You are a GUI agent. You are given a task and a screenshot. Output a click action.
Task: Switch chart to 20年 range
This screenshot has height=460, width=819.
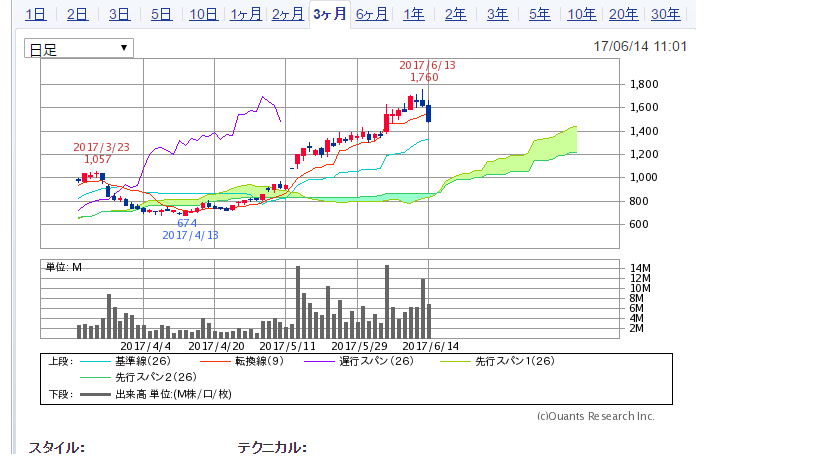tap(623, 15)
